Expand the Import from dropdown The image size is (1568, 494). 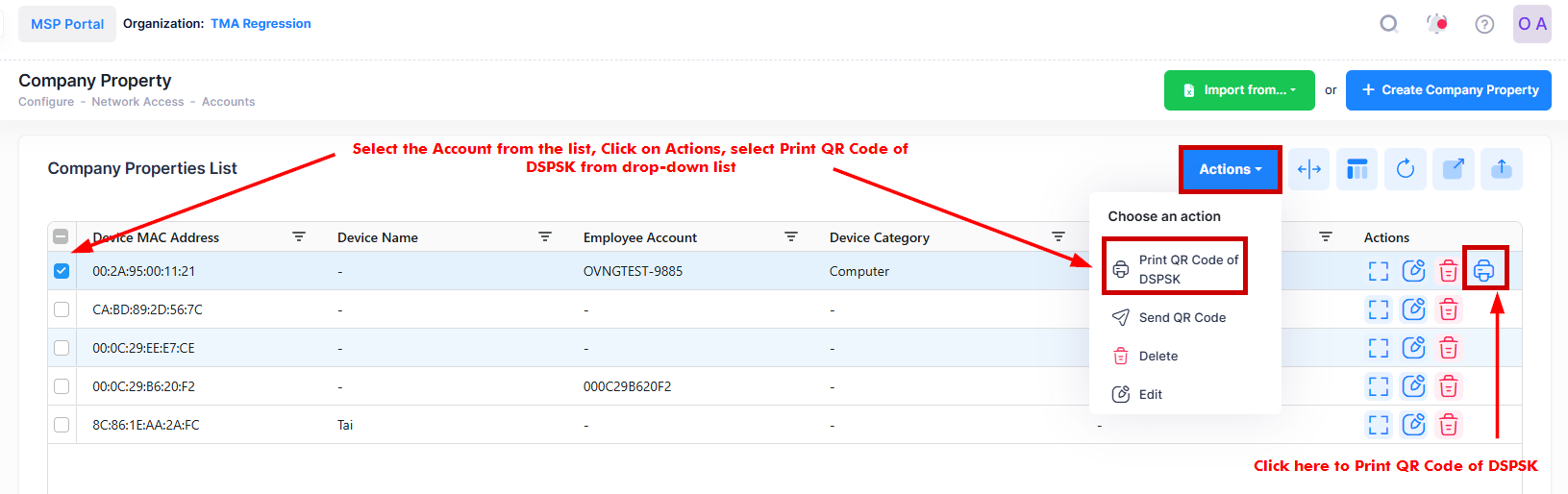[x=1239, y=90]
